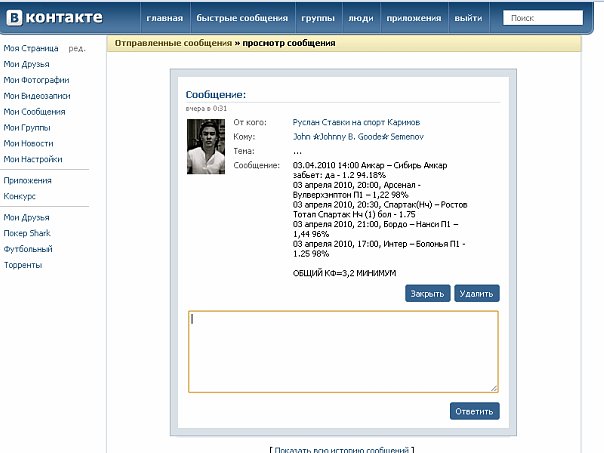Go to Мои Сообщения in sidebar
This screenshot has width=604, height=453.
tap(34, 112)
